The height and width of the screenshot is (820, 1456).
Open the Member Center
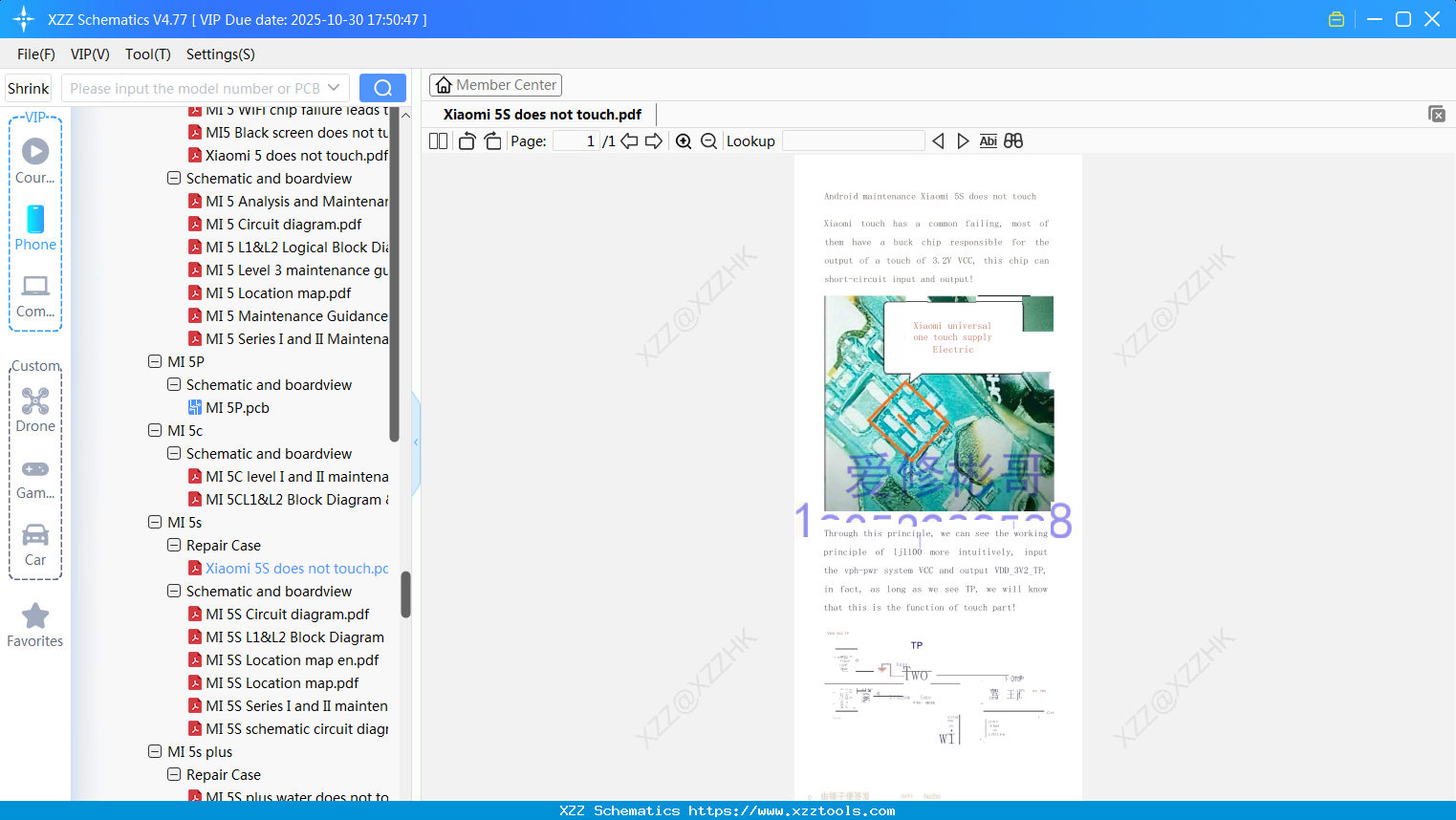click(495, 85)
